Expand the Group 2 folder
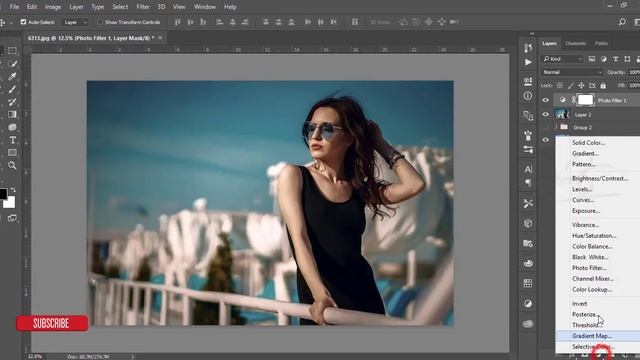This screenshot has width=640, height=360. 556,127
